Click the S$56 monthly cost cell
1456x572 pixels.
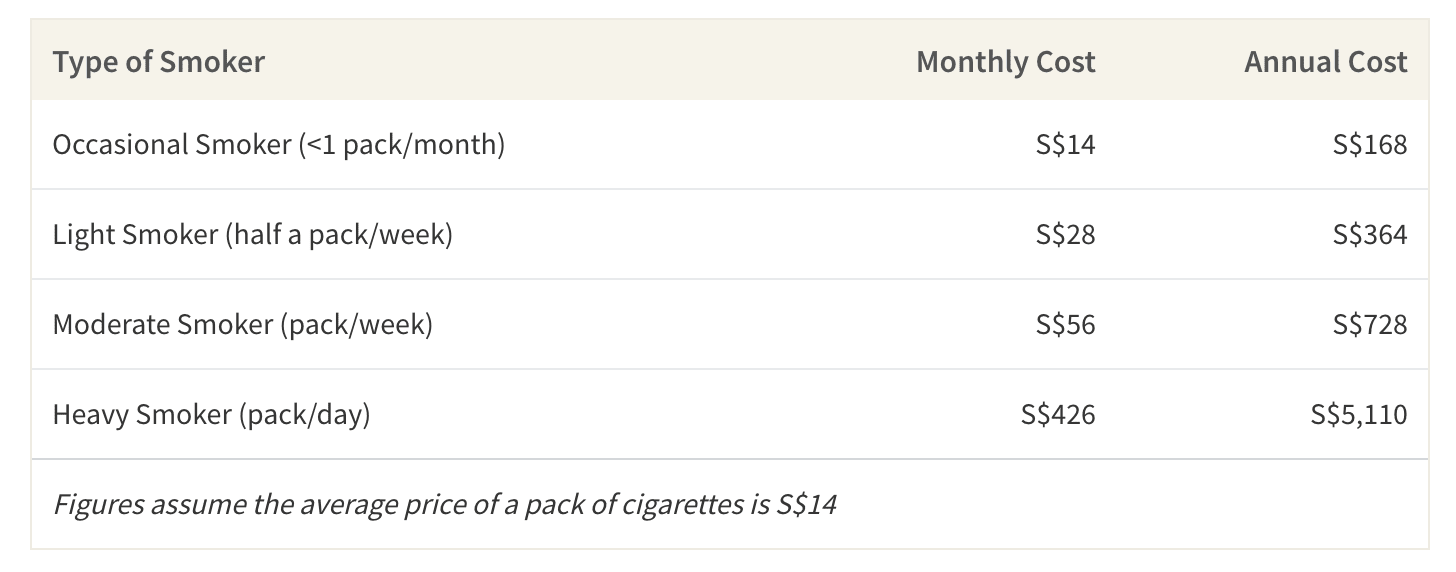[1066, 325]
